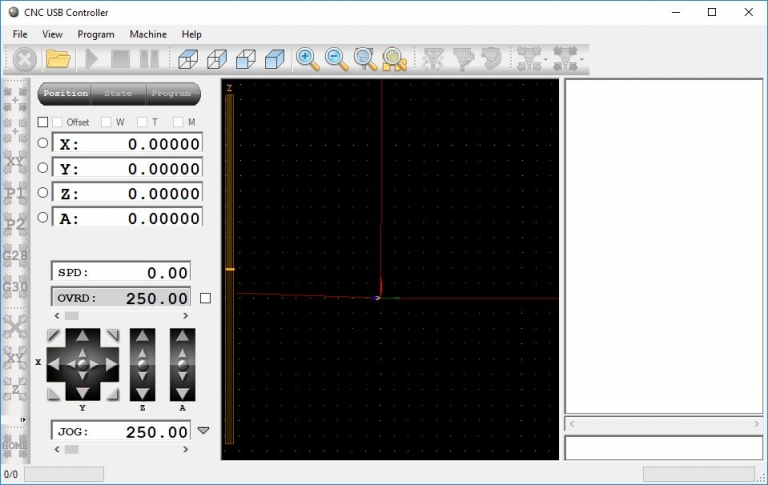The width and height of the screenshot is (768, 485).
Task: Open a G-code file with the folder icon
Action: pyautogui.click(x=58, y=59)
